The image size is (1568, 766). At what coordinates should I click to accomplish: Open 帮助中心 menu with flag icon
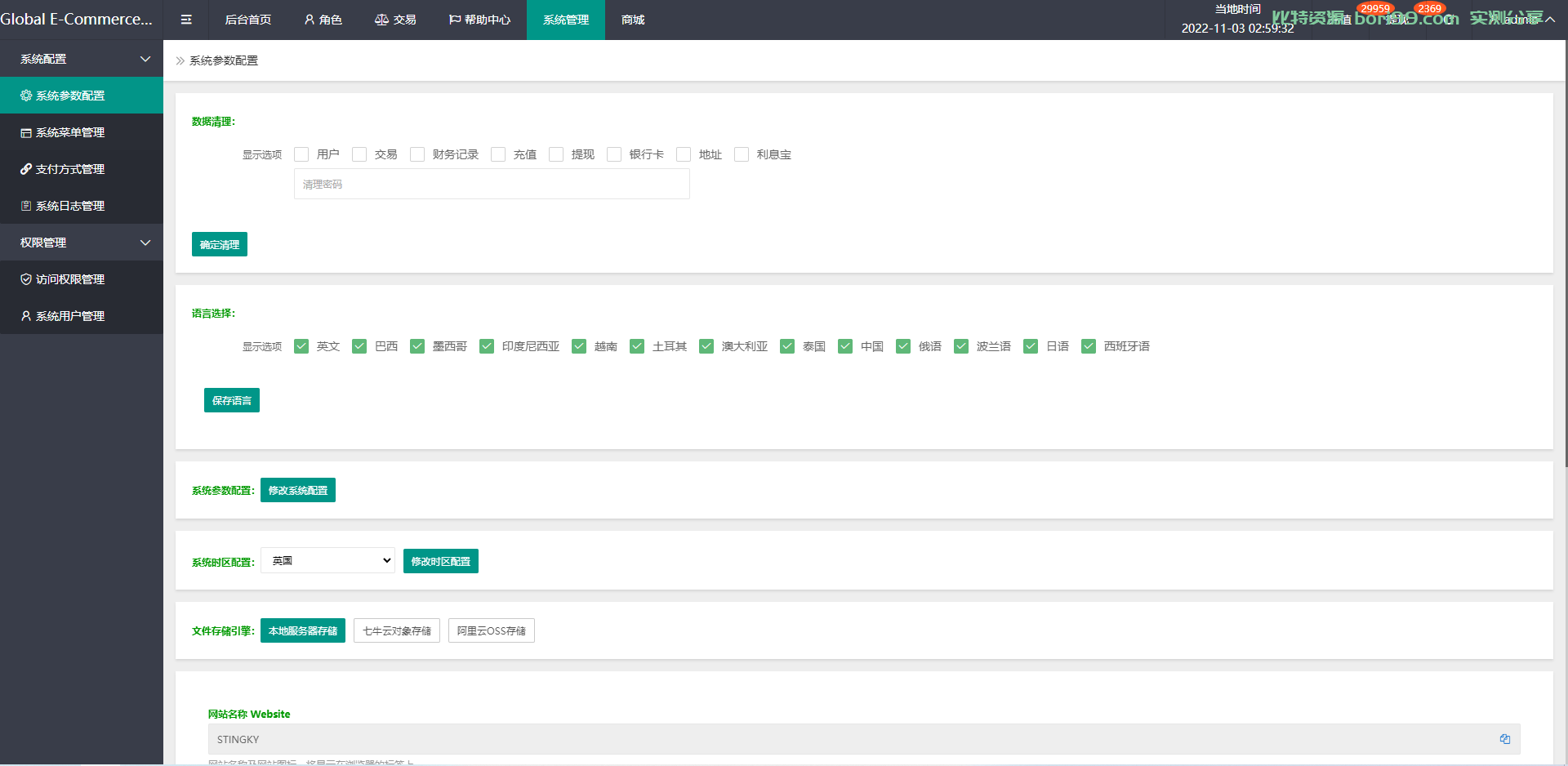pos(479,20)
